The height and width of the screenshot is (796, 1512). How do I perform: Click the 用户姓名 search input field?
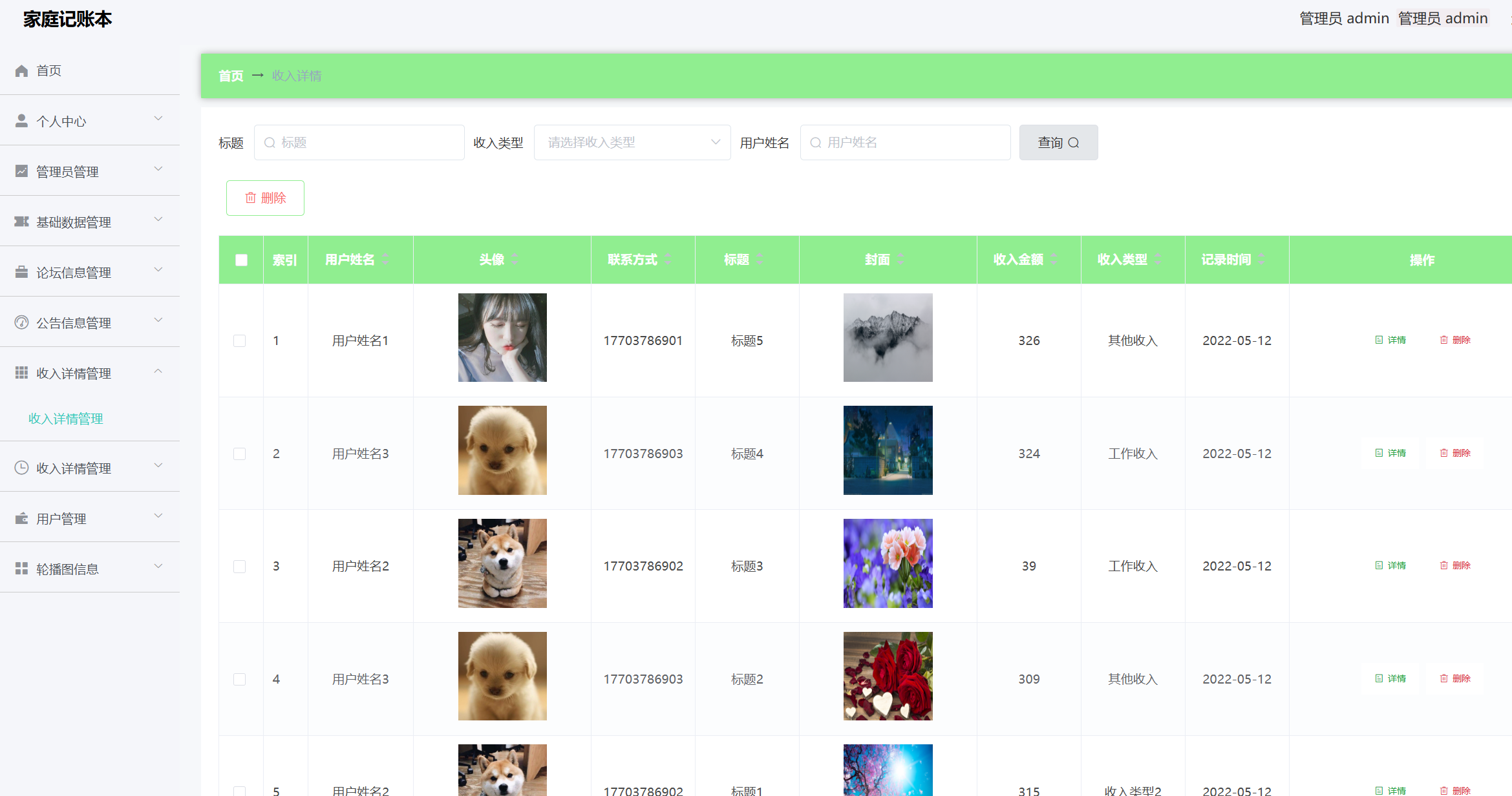905,142
